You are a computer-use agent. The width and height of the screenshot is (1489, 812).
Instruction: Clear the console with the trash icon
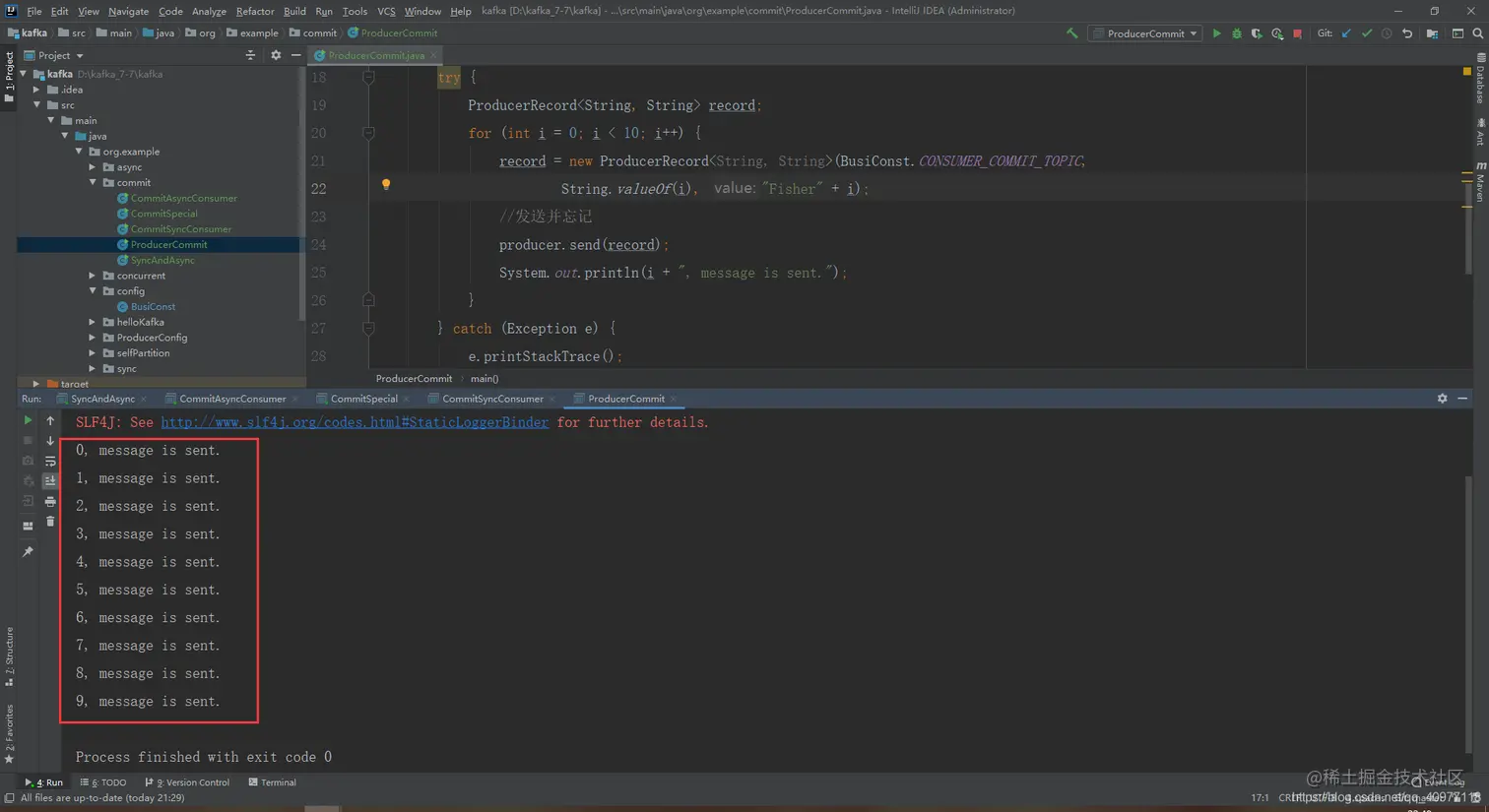pos(50,522)
